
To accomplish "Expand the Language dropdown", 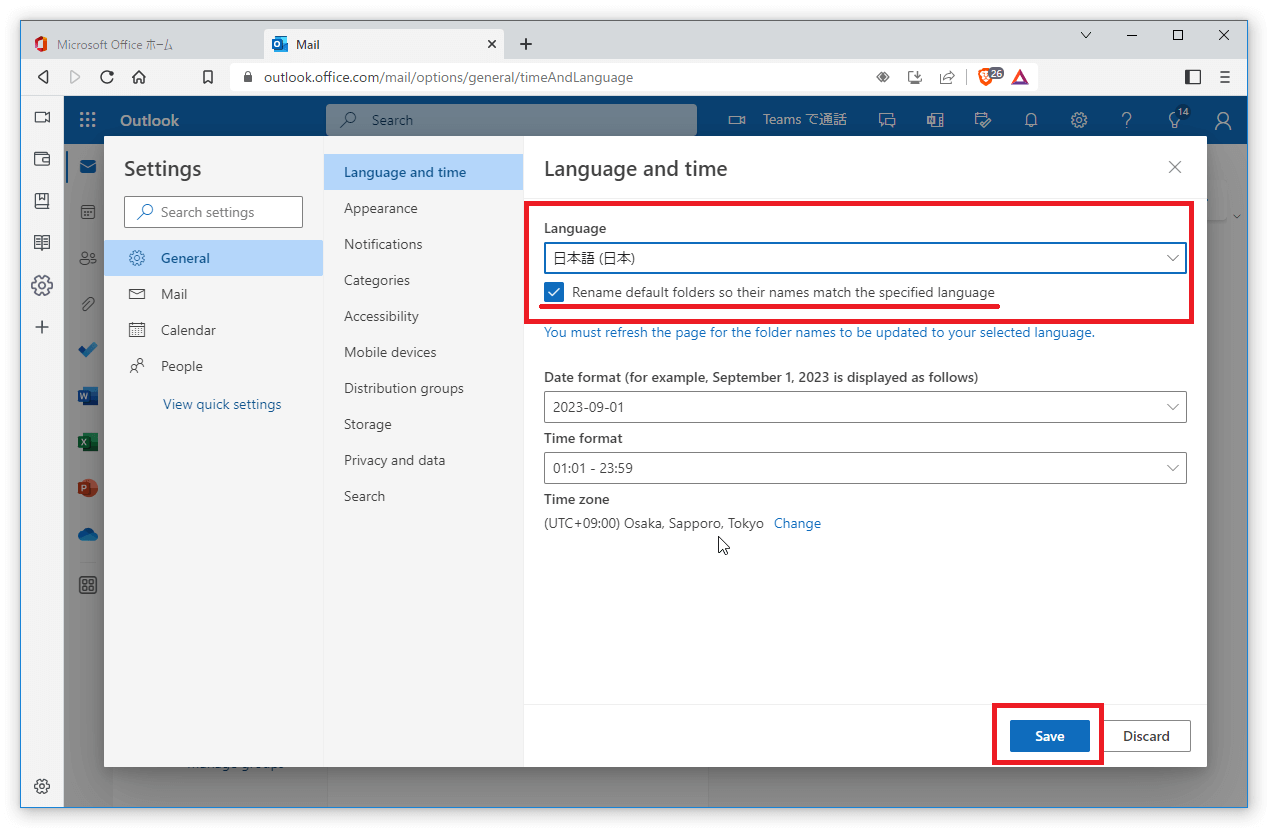I will pyautogui.click(x=865, y=258).
